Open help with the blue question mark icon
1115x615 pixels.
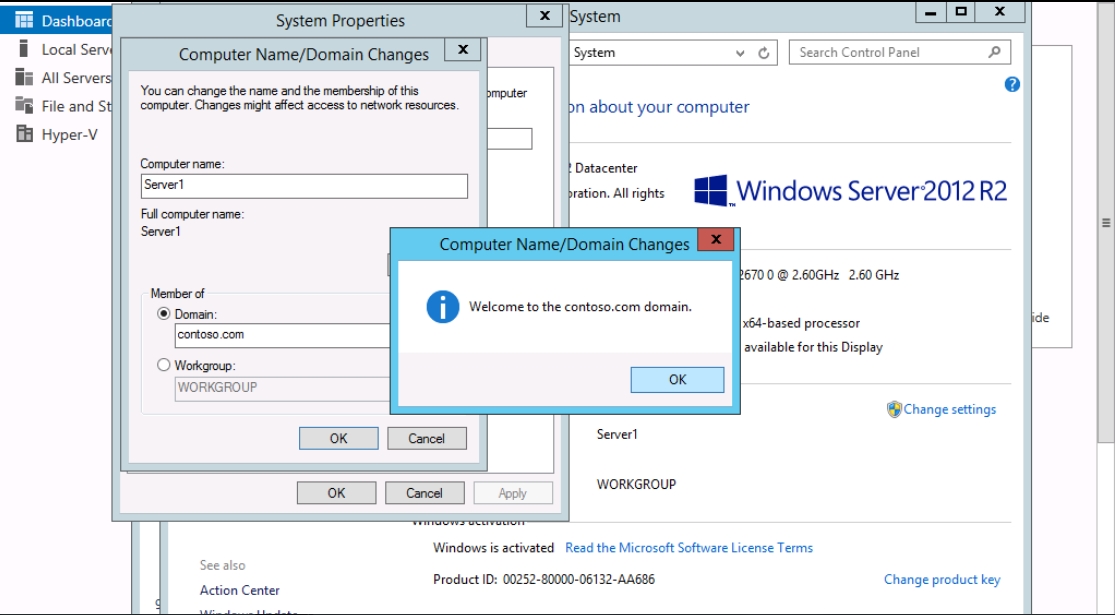tap(1012, 85)
